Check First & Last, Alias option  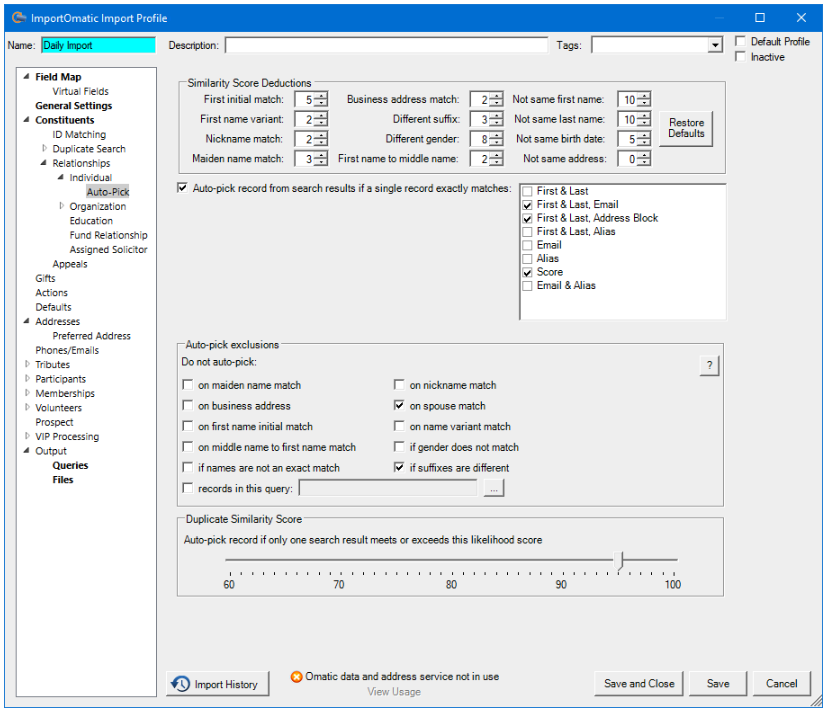[x=527, y=232]
